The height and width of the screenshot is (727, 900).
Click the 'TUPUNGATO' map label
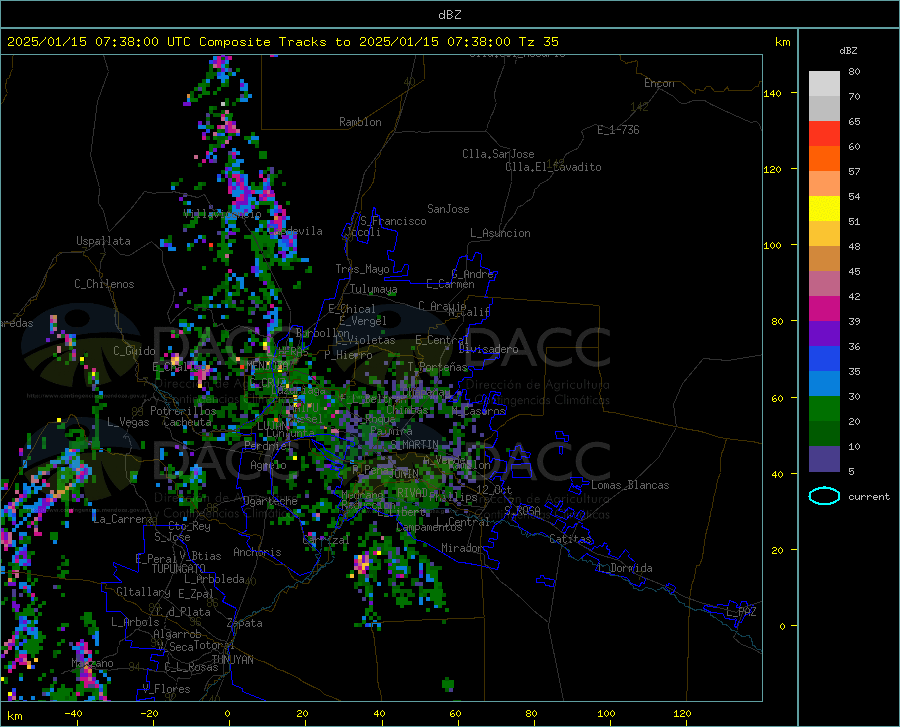(179, 569)
